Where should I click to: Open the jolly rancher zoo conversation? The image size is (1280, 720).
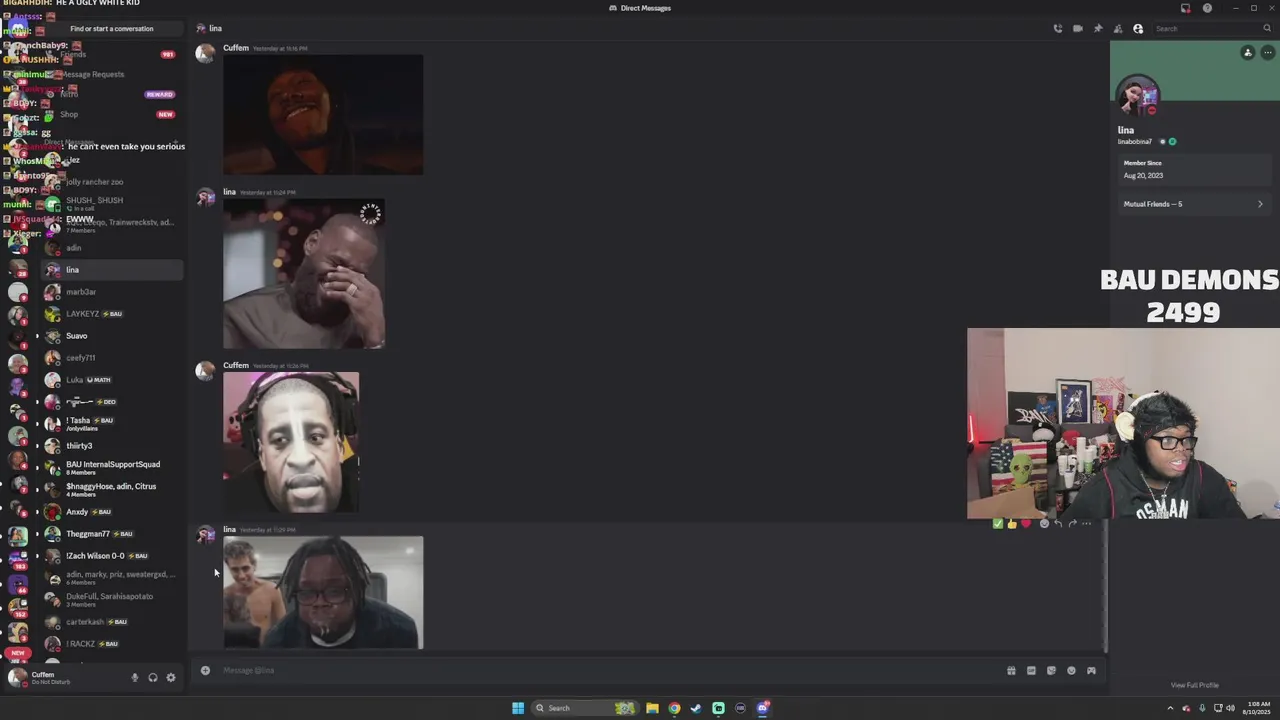point(112,182)
